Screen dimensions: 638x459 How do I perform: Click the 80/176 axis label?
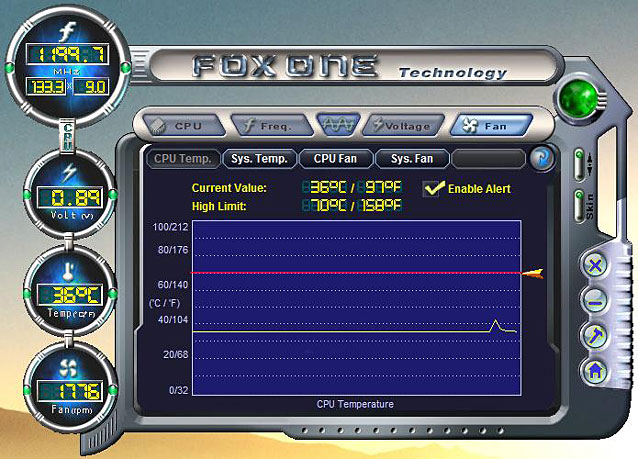pyautogui.click(x=173, y=249)
